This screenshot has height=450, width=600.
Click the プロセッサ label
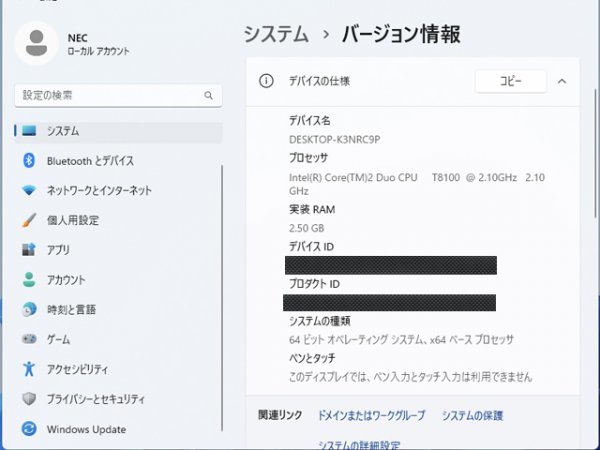click(x=308, y=158)
